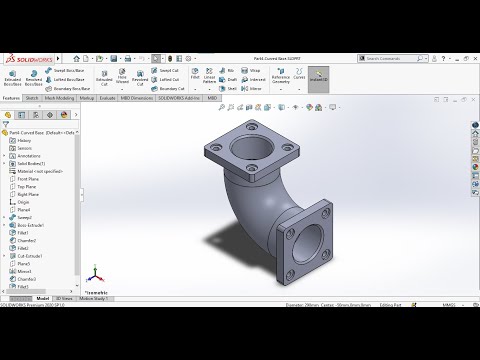The width and height of the screenshot is (480, 360).
Task: Select Mirror1 in feature tree
Action: 20,271
